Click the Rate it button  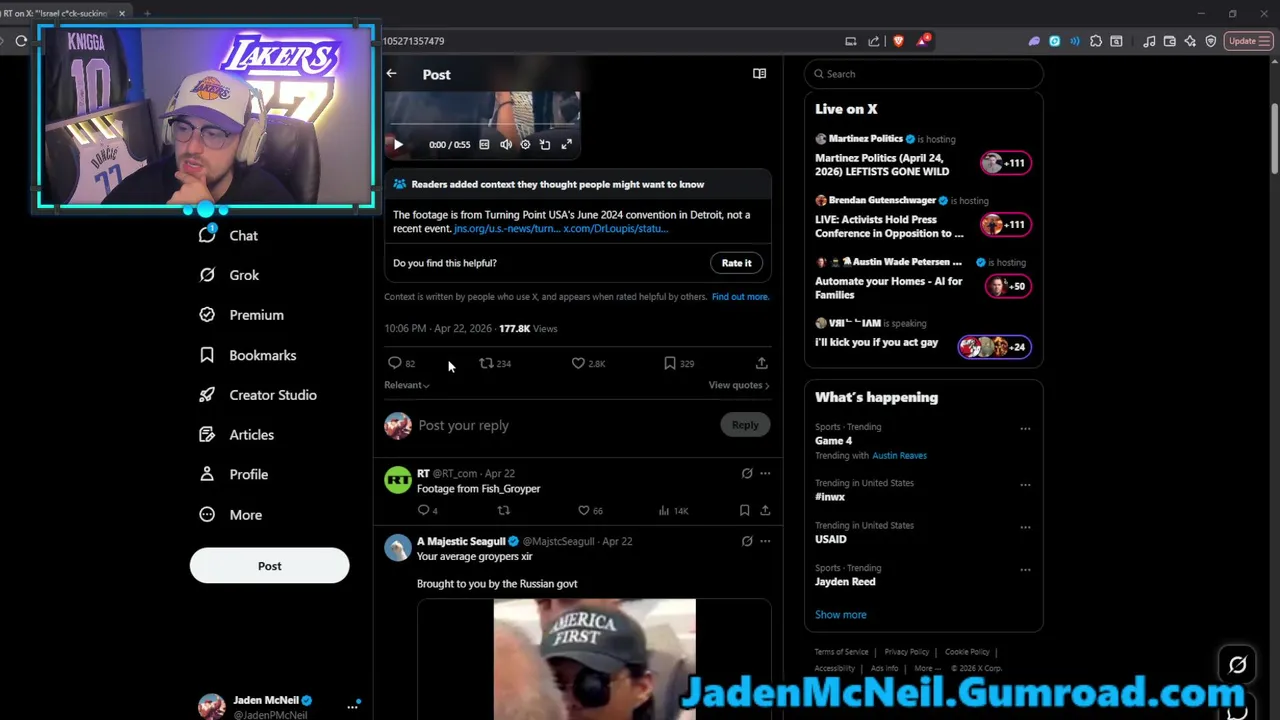736,263
